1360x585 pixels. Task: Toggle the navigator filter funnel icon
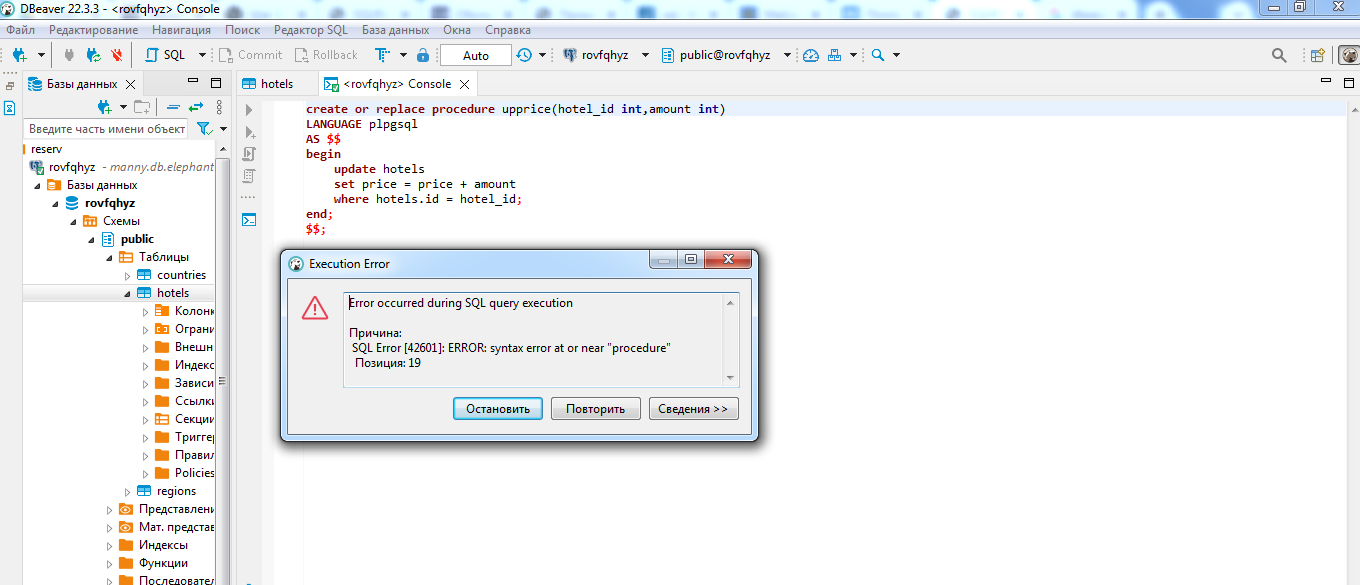coord(204,129)
